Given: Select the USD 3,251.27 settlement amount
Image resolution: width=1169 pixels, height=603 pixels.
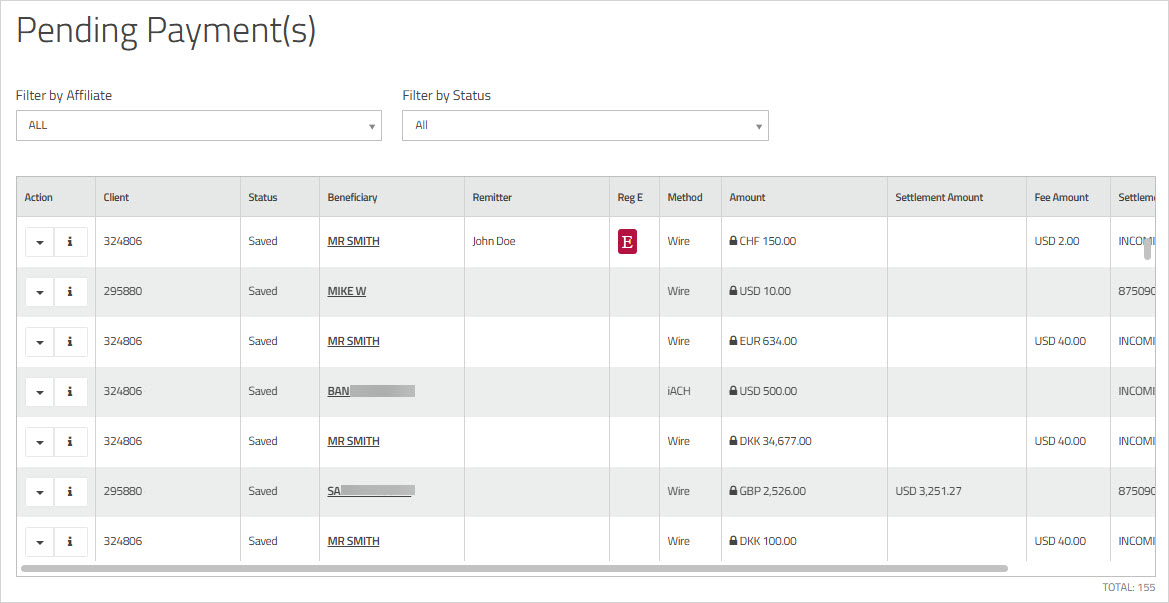Looking at the screenshot, I should click(930, 491).
